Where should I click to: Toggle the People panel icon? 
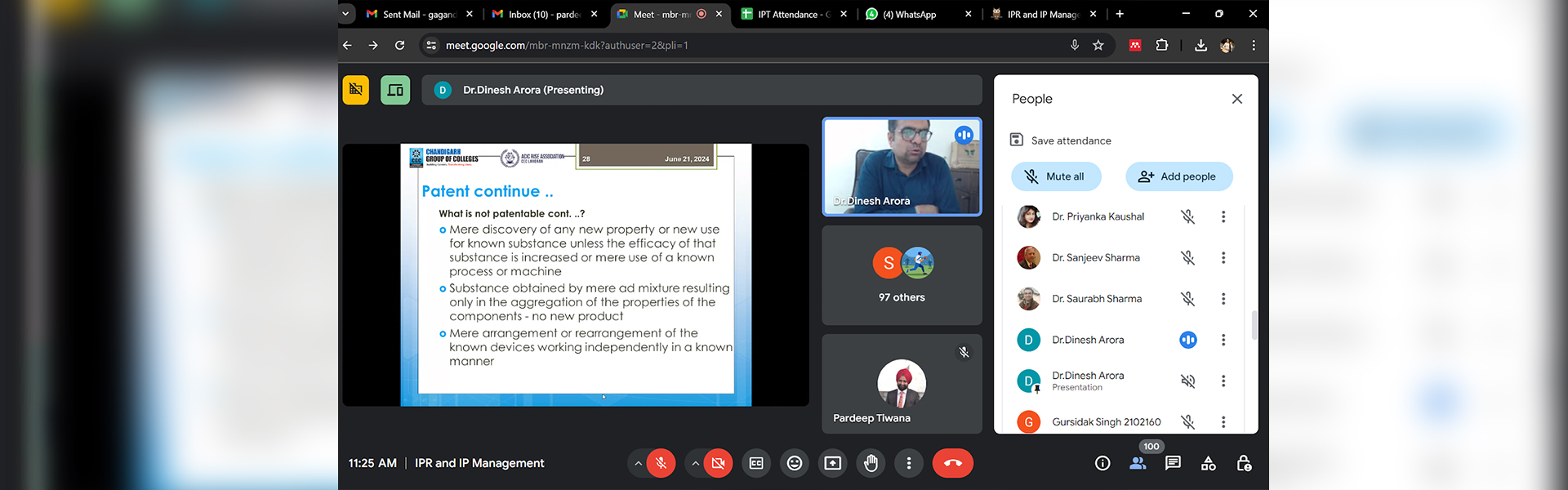pos(1138,463)
